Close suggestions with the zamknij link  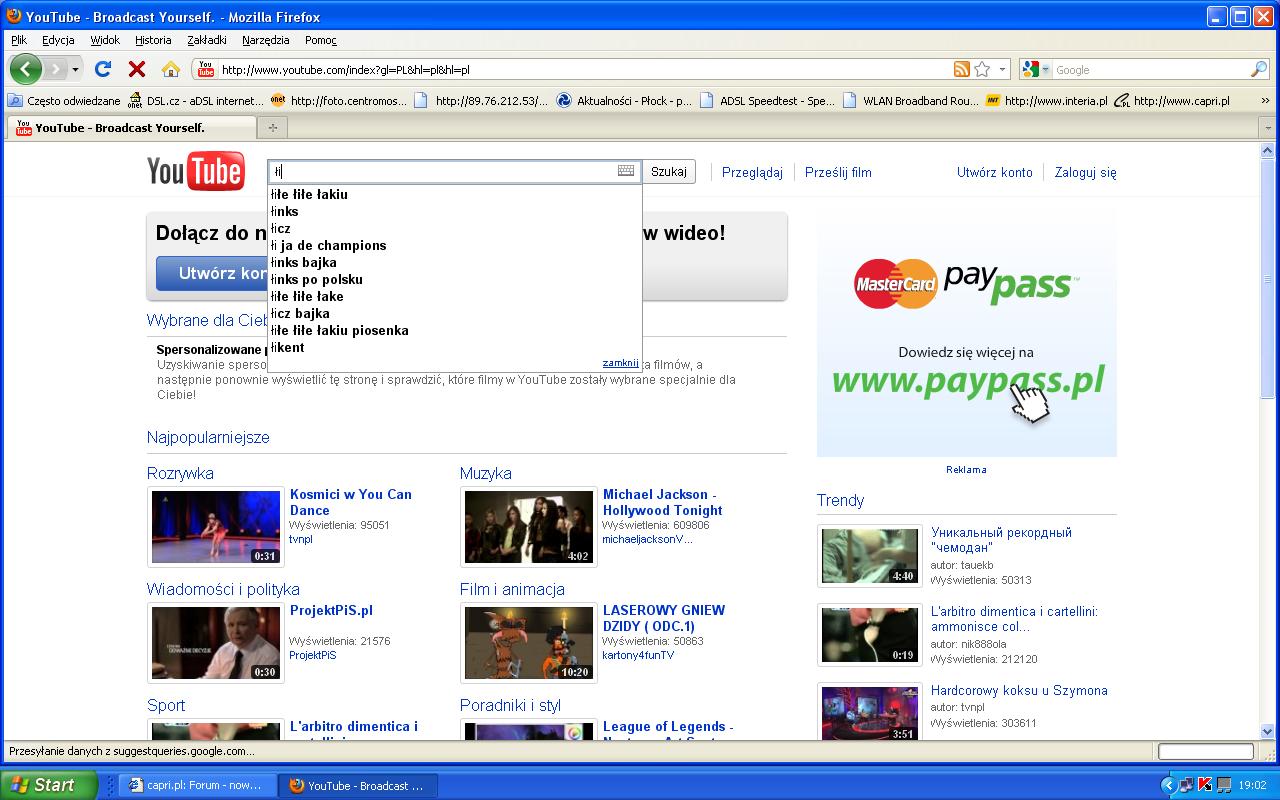620,363
